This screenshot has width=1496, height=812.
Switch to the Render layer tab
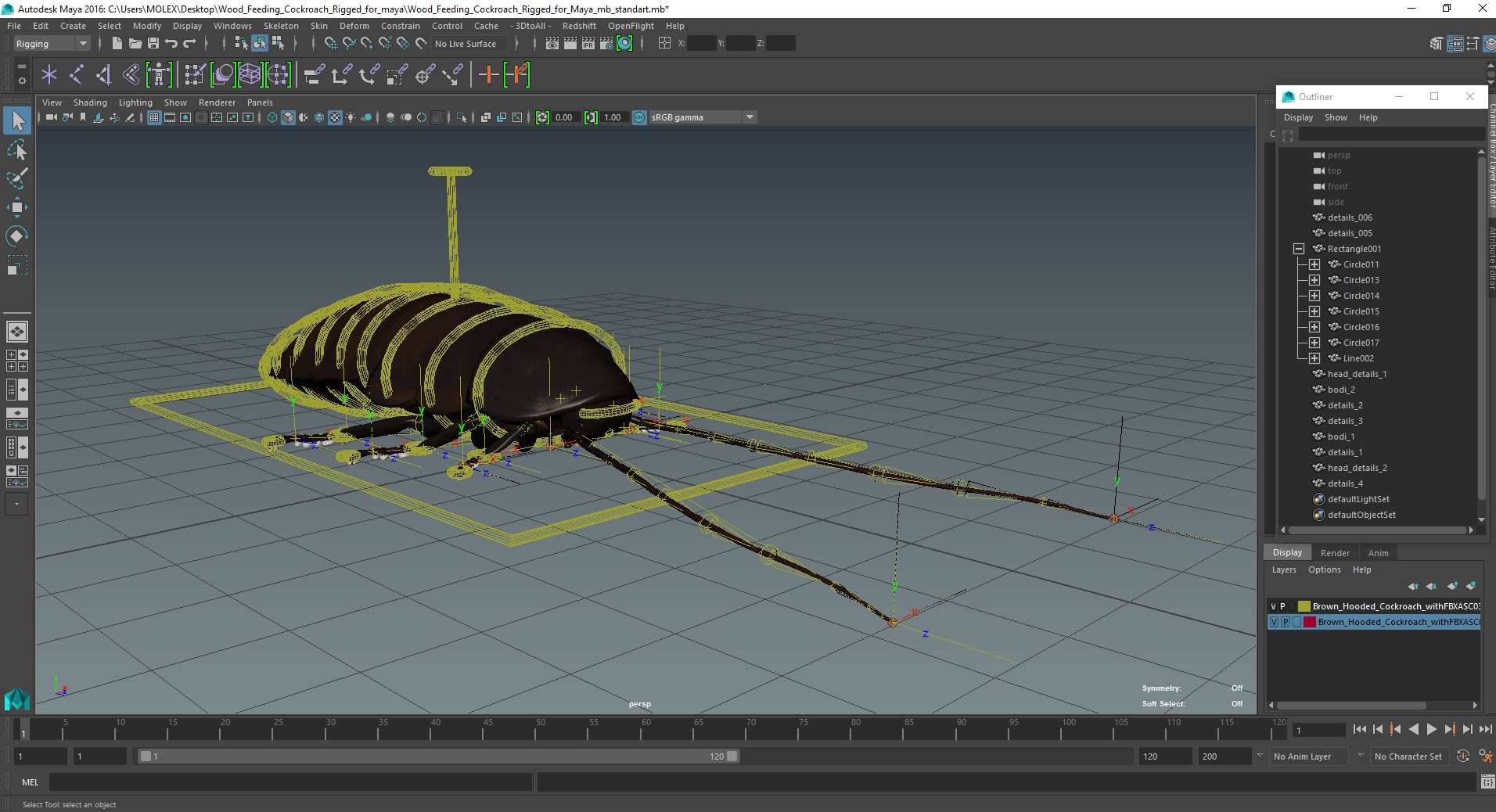point(1335,553)
